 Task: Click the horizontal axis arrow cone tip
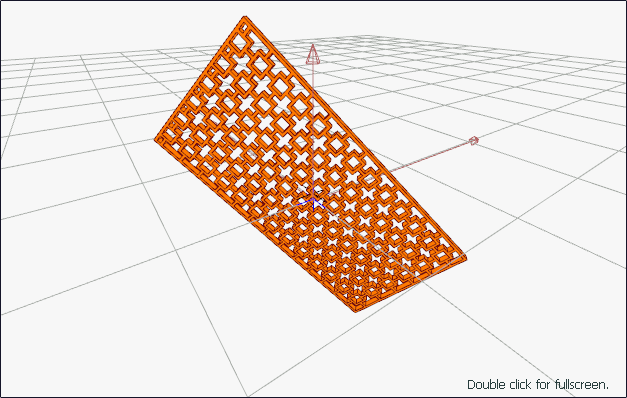[x=474, y=140]
